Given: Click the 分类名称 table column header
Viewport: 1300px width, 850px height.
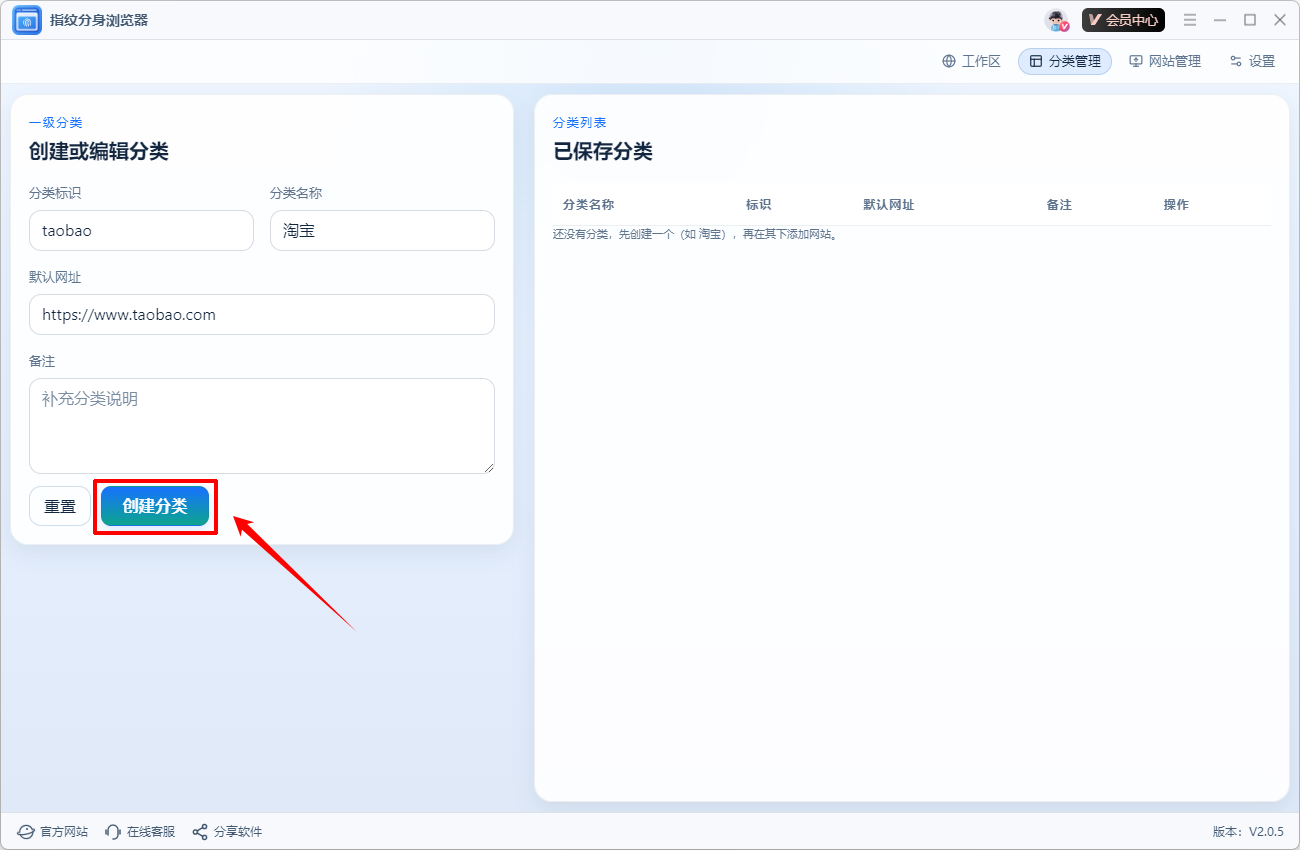Looking at the screenshot, I should [x=588, y=205].
